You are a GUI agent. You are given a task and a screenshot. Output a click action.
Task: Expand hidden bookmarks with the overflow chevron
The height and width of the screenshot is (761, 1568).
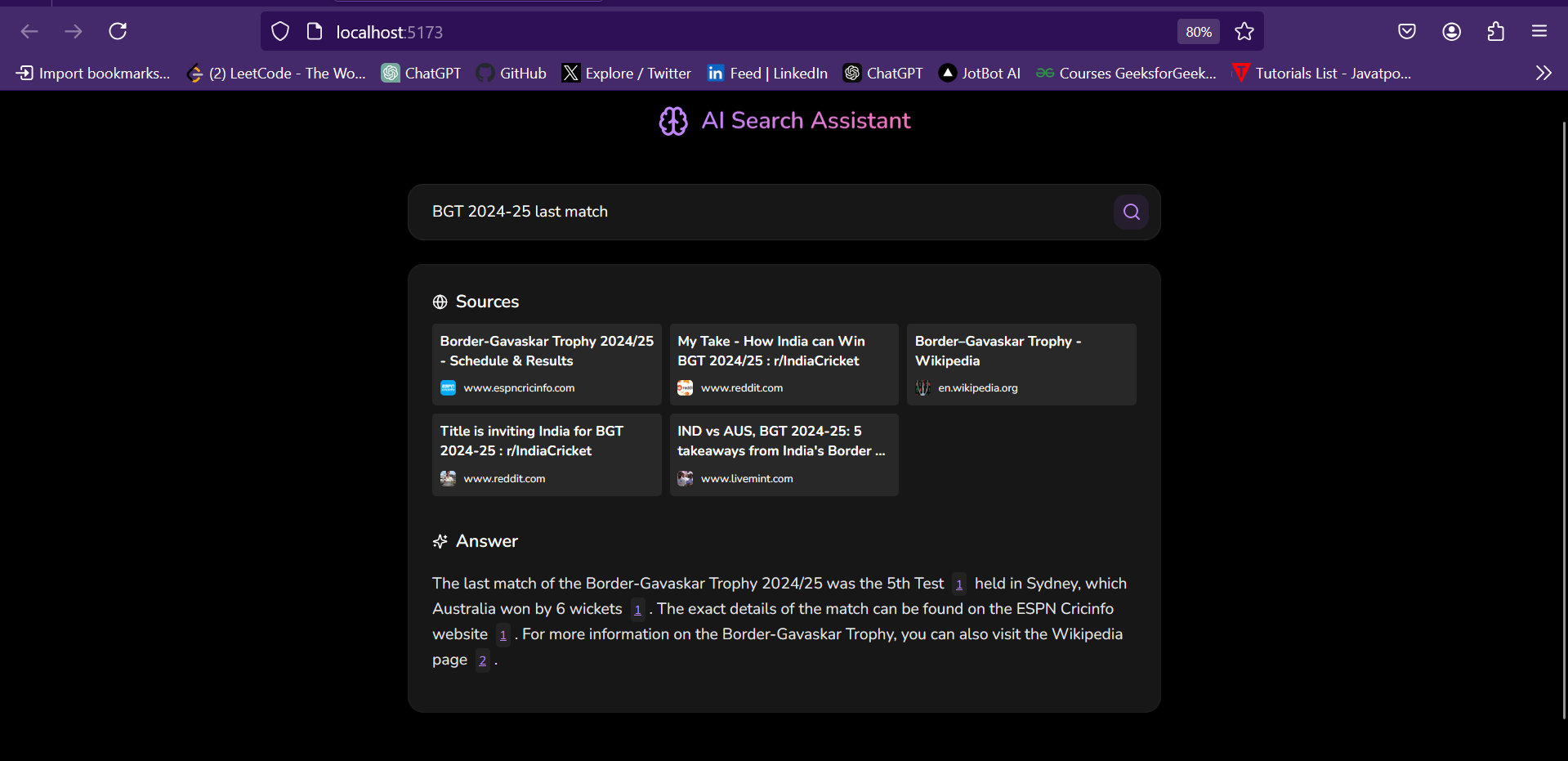tap(1543, 73)
